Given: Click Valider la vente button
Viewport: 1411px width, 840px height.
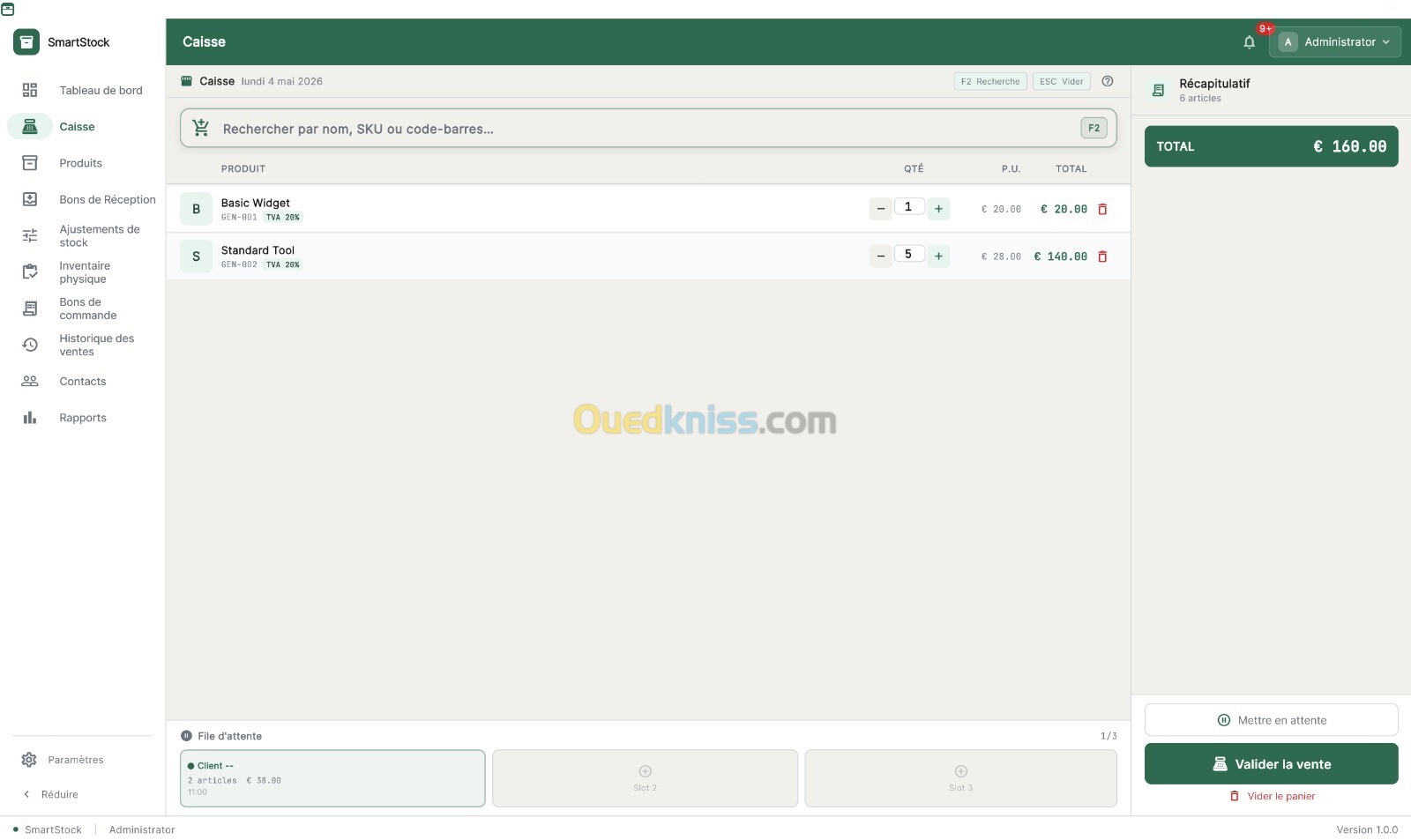Looking at the screenshot, I should [x=1271, y=764].
